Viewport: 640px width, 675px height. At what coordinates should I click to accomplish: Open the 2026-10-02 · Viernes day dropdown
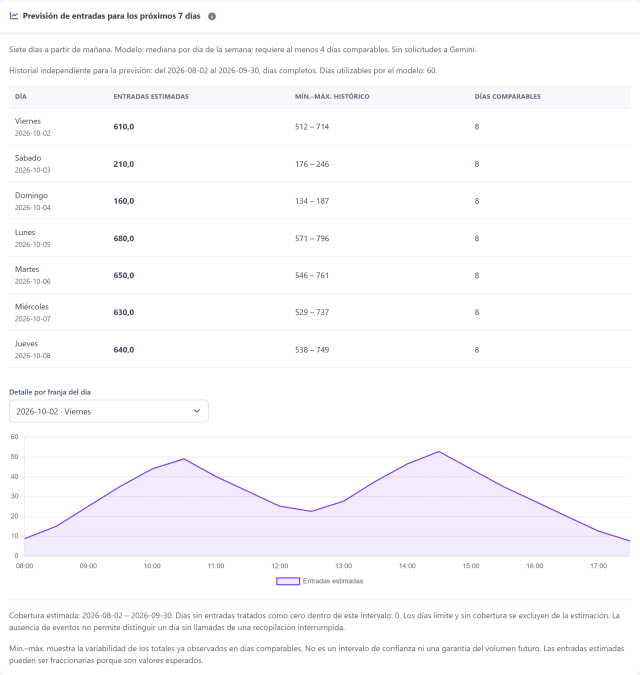click(x=109, y=411)
